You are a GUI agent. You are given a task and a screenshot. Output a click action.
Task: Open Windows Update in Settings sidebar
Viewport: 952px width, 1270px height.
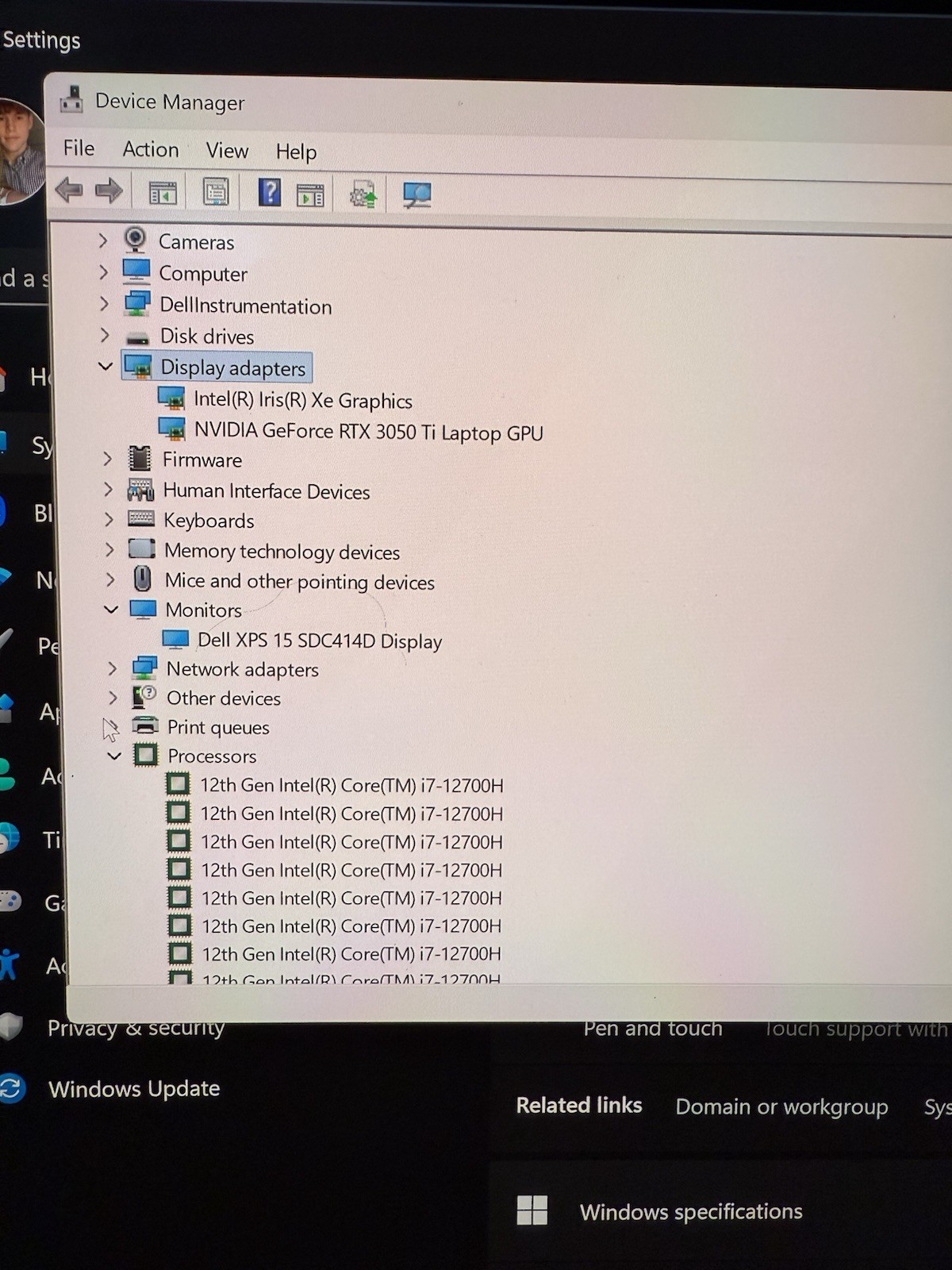134,1088
